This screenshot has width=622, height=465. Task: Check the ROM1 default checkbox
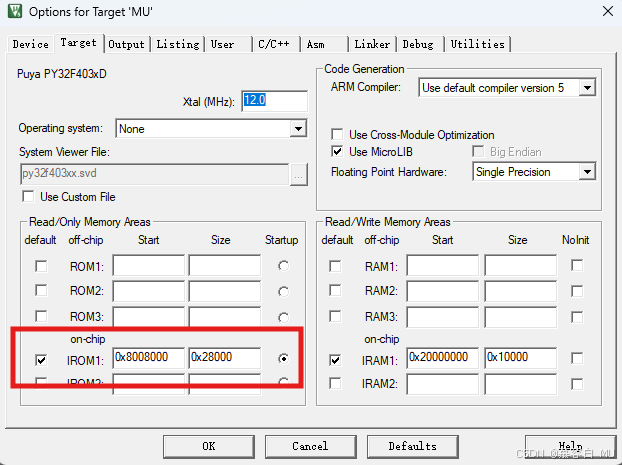[41, 266]
